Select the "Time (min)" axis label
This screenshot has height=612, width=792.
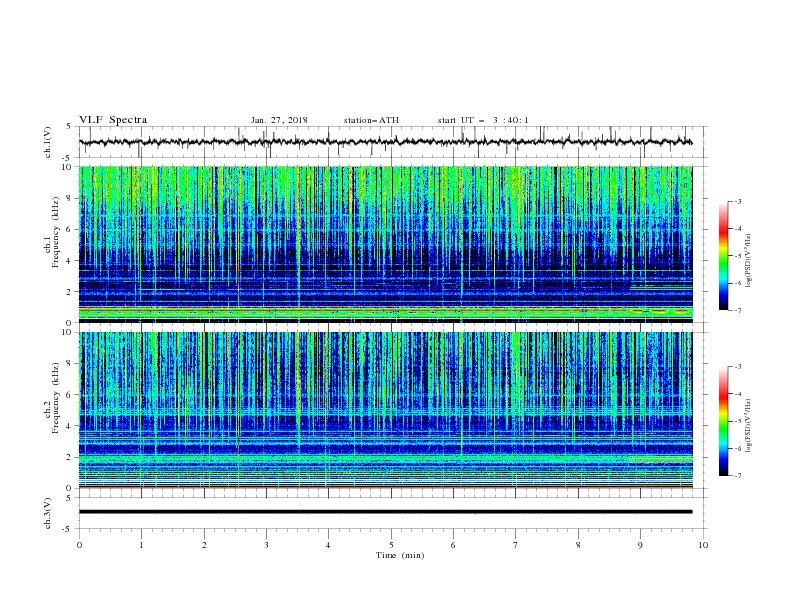coord(400,555)
